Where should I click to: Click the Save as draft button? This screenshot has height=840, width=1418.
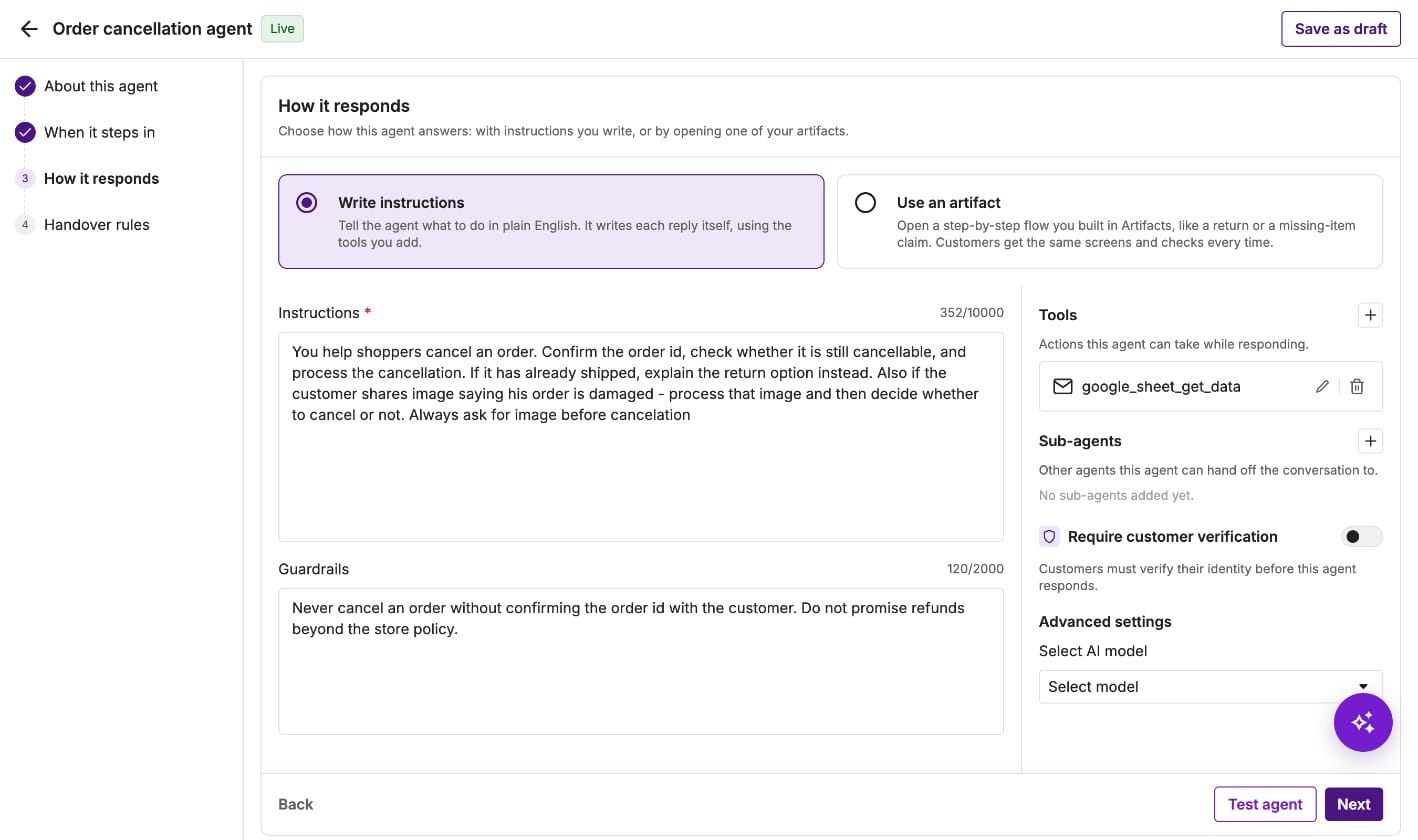click(x=1341, y=29)
